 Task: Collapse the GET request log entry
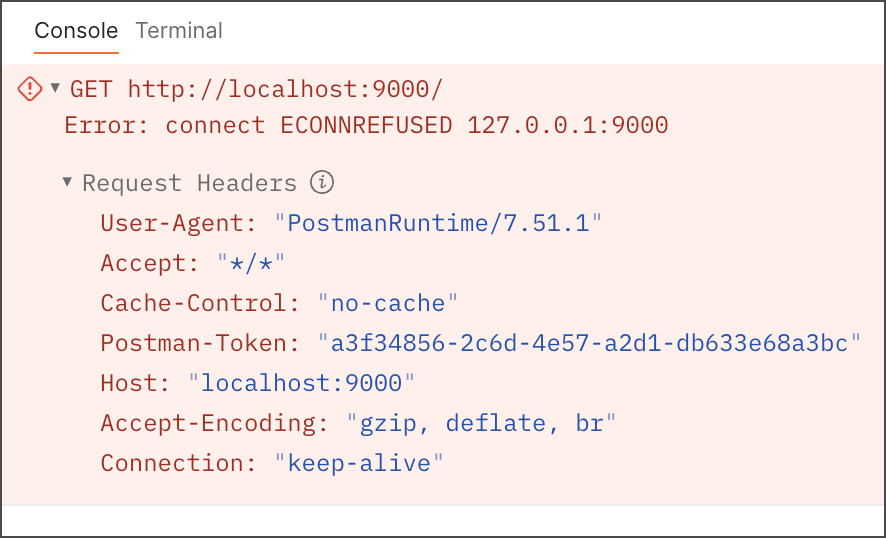[x=56, y=88]
